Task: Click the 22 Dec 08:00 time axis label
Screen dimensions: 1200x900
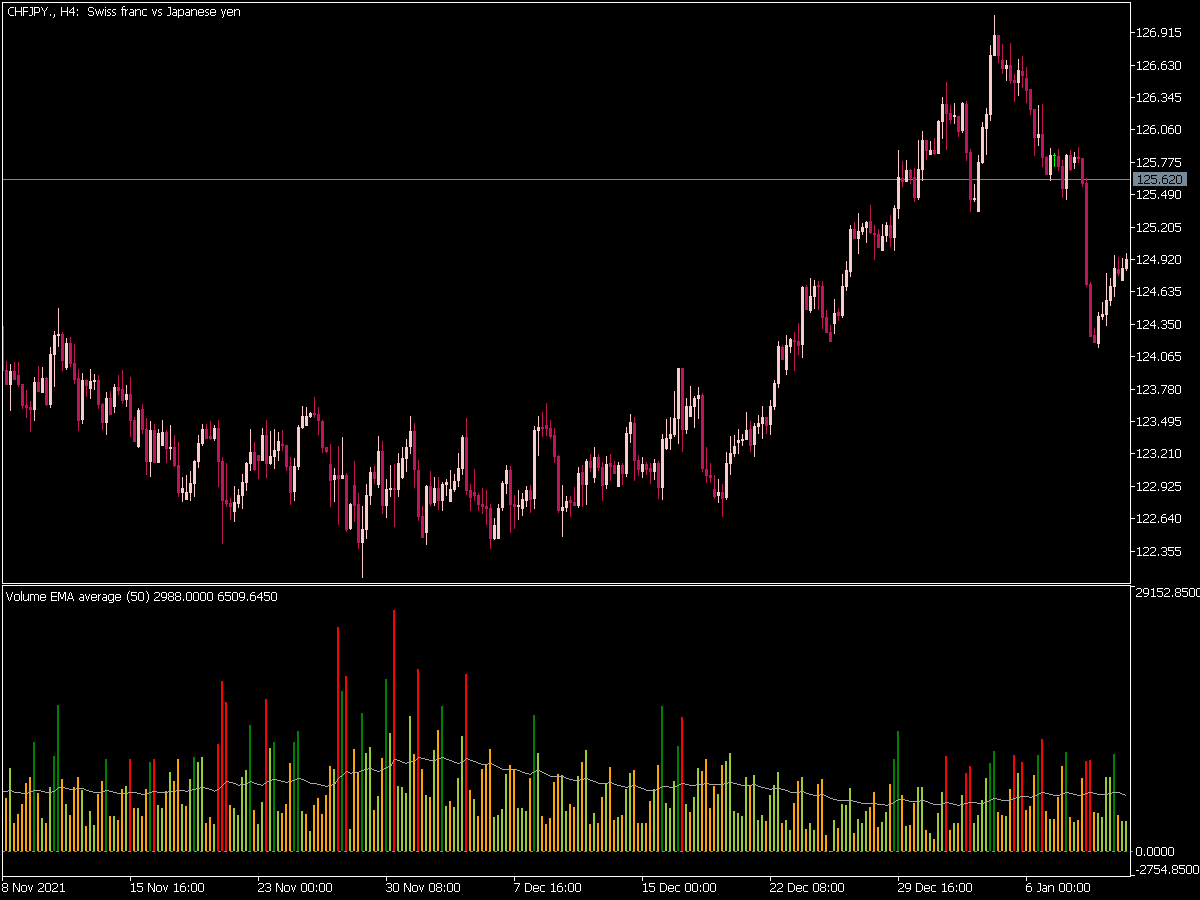Action: point(806,887)
